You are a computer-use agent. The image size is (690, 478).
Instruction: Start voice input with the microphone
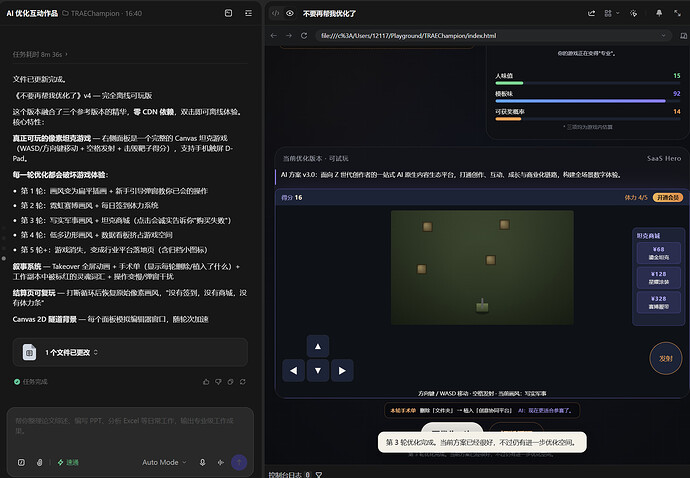202,462
